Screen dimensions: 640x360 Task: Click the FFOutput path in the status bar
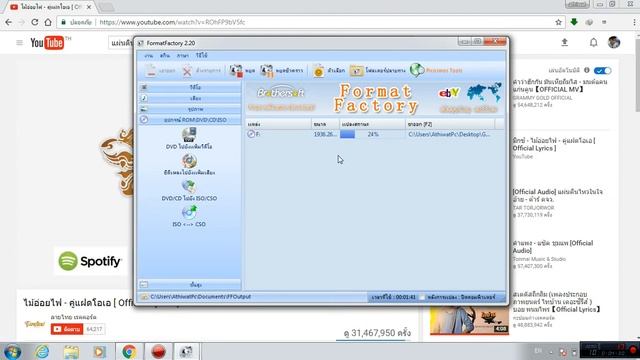200,297
